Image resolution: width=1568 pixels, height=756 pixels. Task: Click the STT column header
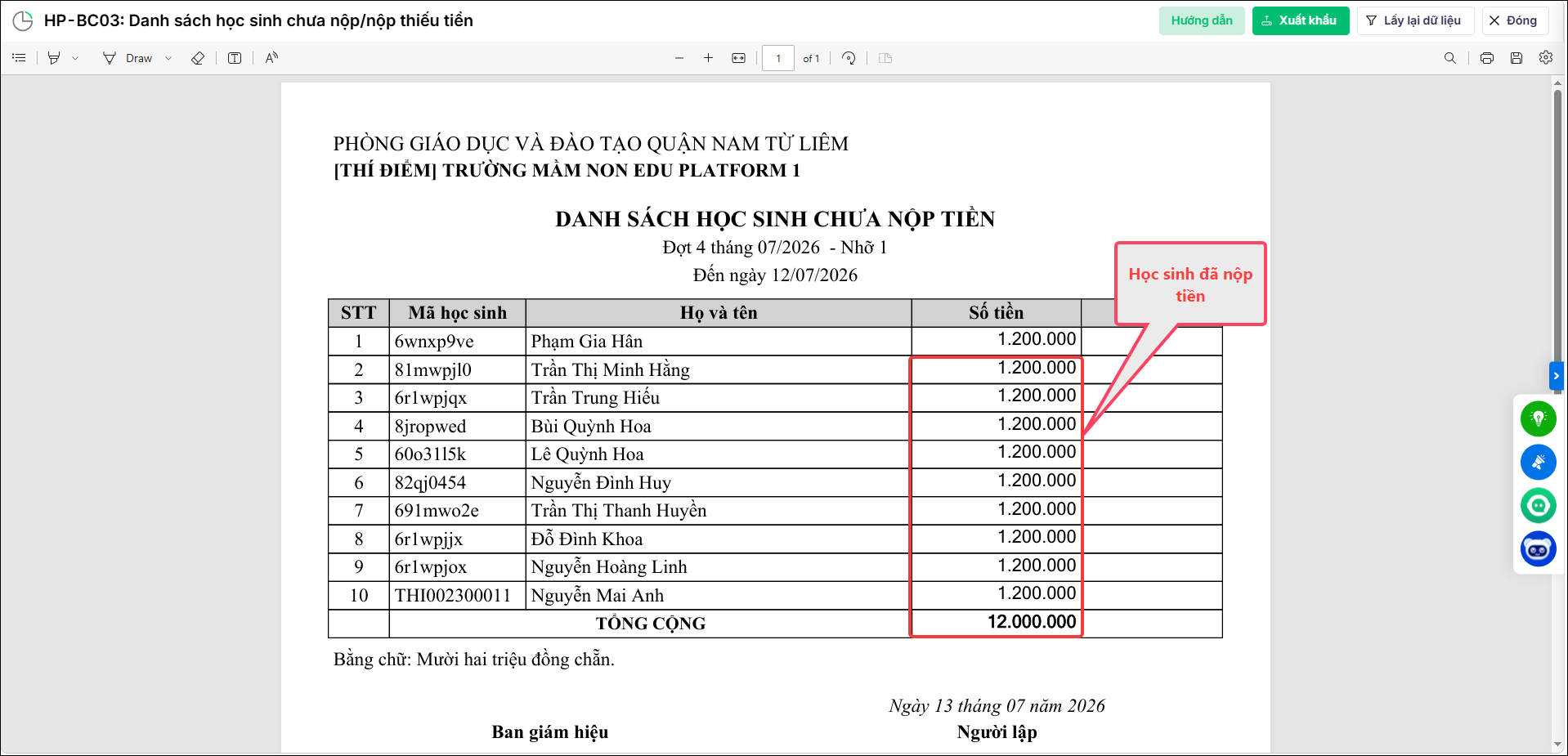pyautogui.click(x=358, y=313)
